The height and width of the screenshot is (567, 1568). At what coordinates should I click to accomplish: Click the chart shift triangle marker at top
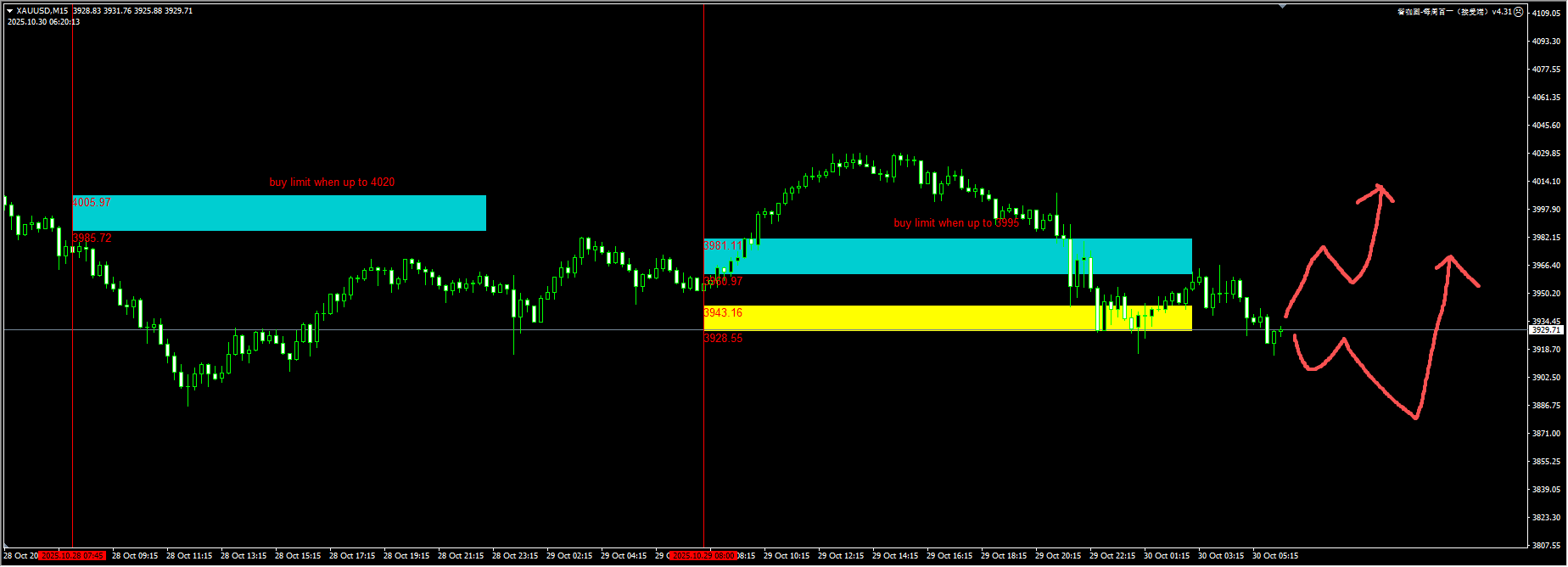click(x=1283, y=6)
